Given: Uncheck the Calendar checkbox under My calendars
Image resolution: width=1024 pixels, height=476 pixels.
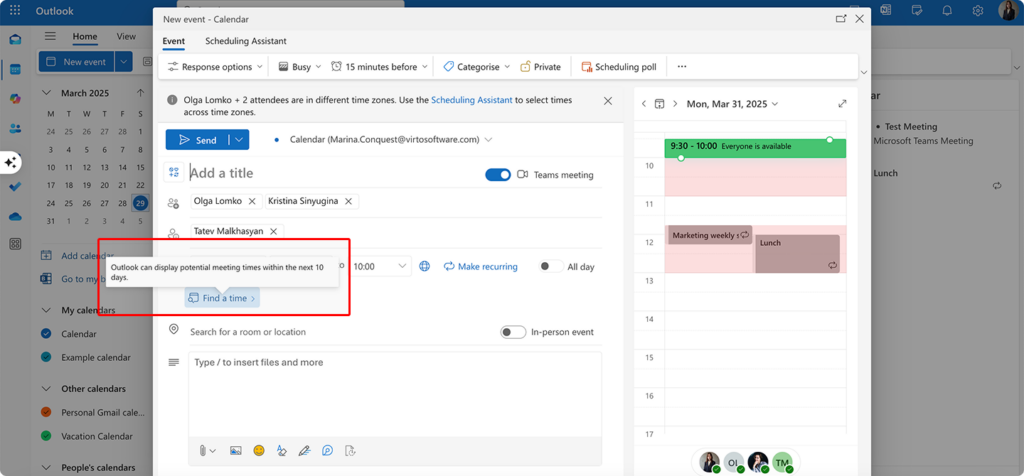Looking at the screenshot, I should pyautogui.click(x=46, y=334).
